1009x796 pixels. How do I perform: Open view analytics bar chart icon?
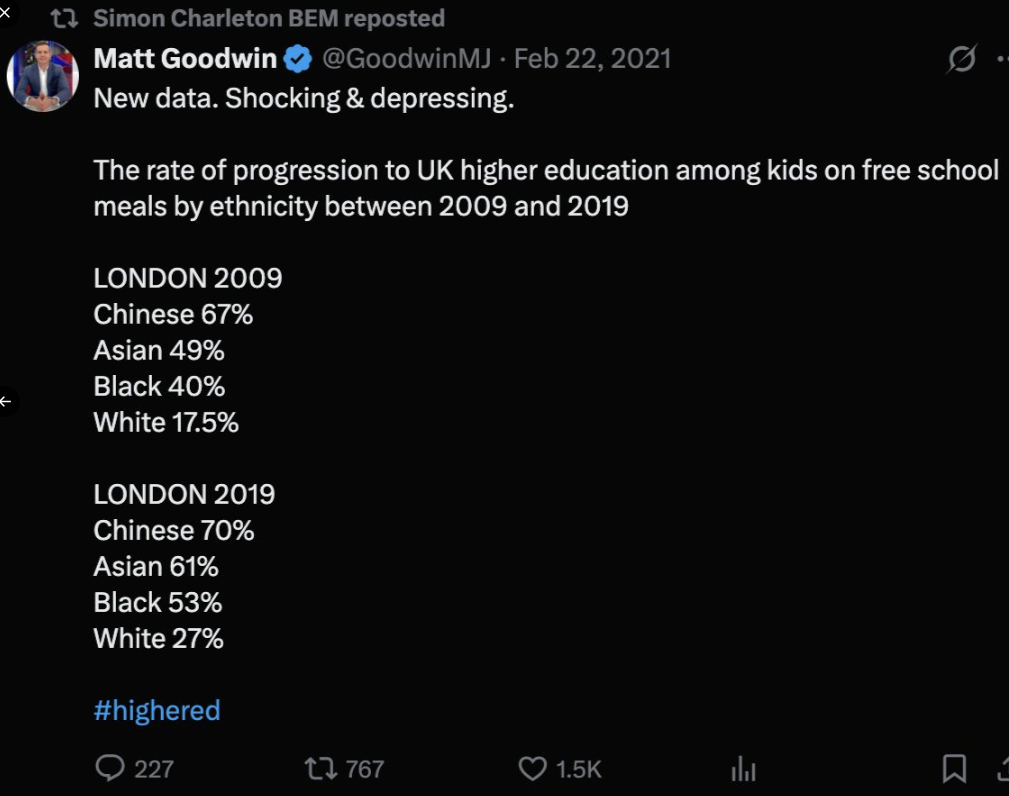pyautogui.click(x=743, y=768)
